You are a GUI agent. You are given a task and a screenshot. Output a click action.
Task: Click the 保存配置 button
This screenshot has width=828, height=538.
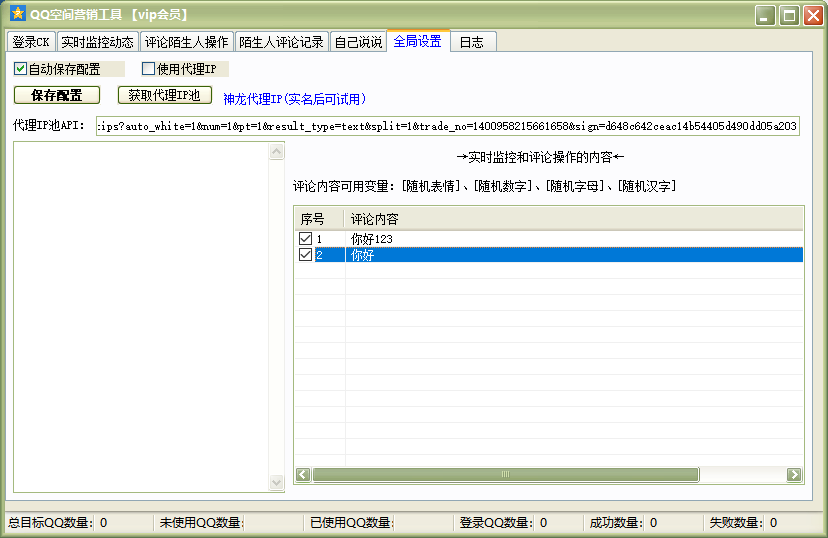click(x=57, y=95)
